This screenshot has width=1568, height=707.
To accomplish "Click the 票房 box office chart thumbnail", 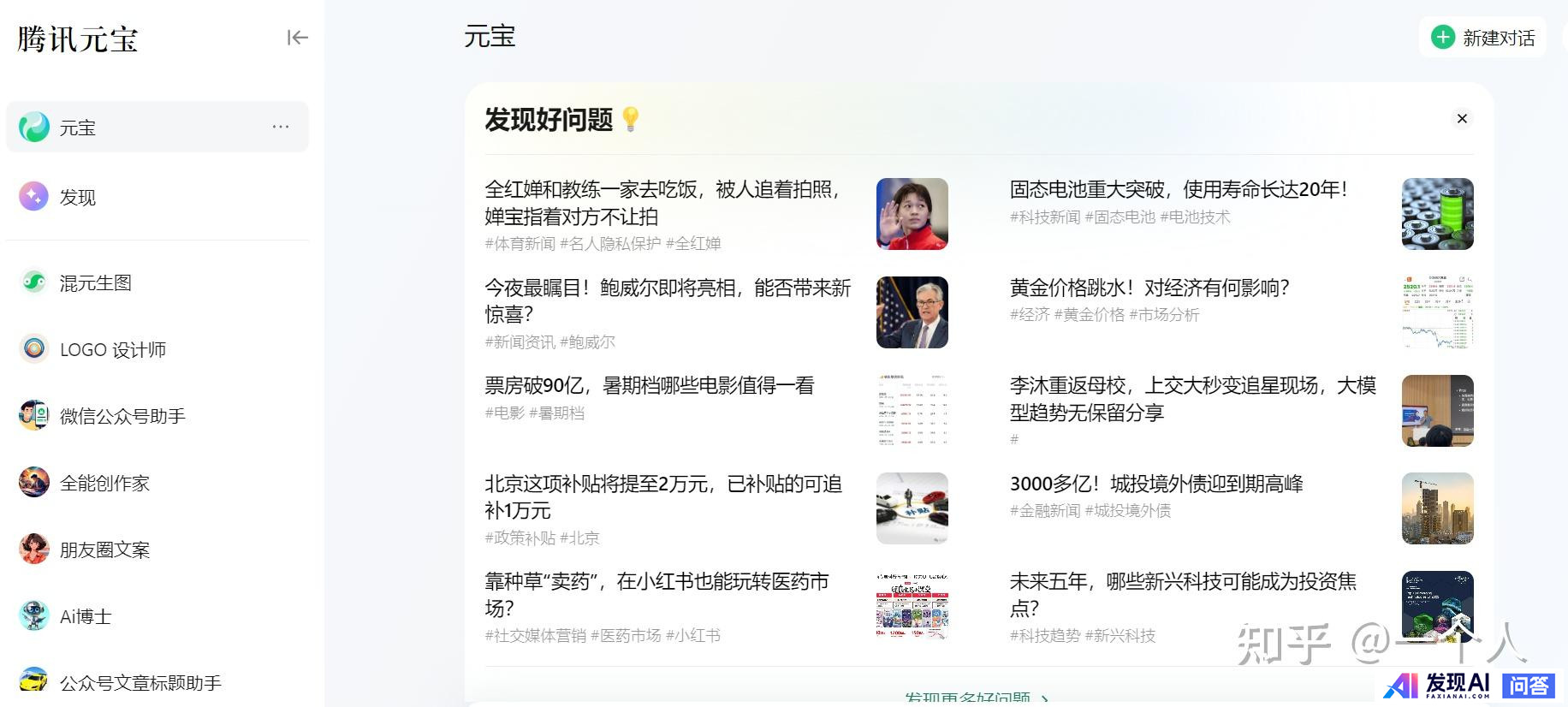I will 912,410.
